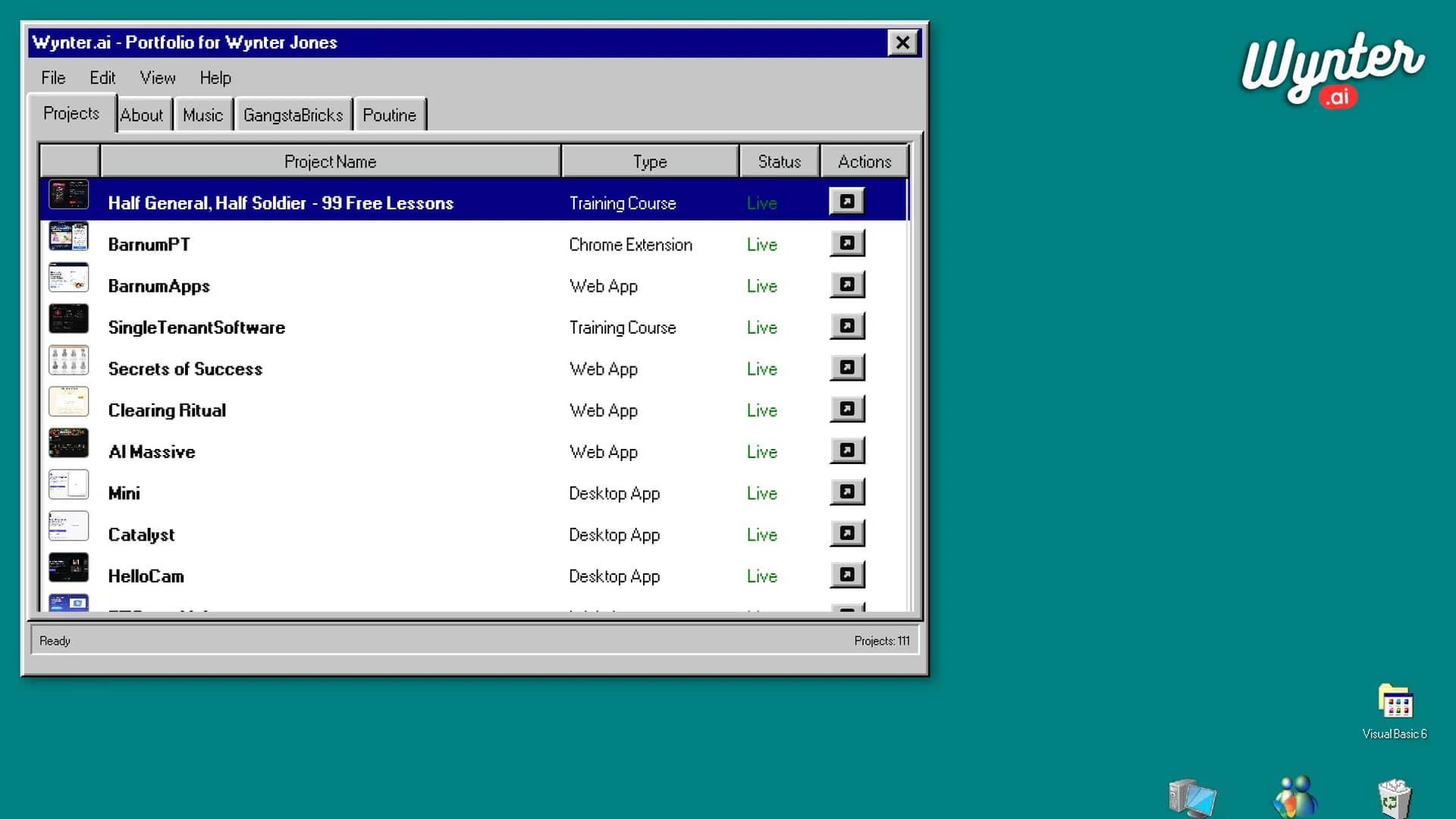Click the Clearing Ritual thumbnail
The image size is (1456, 819).
tap(68, 402)
